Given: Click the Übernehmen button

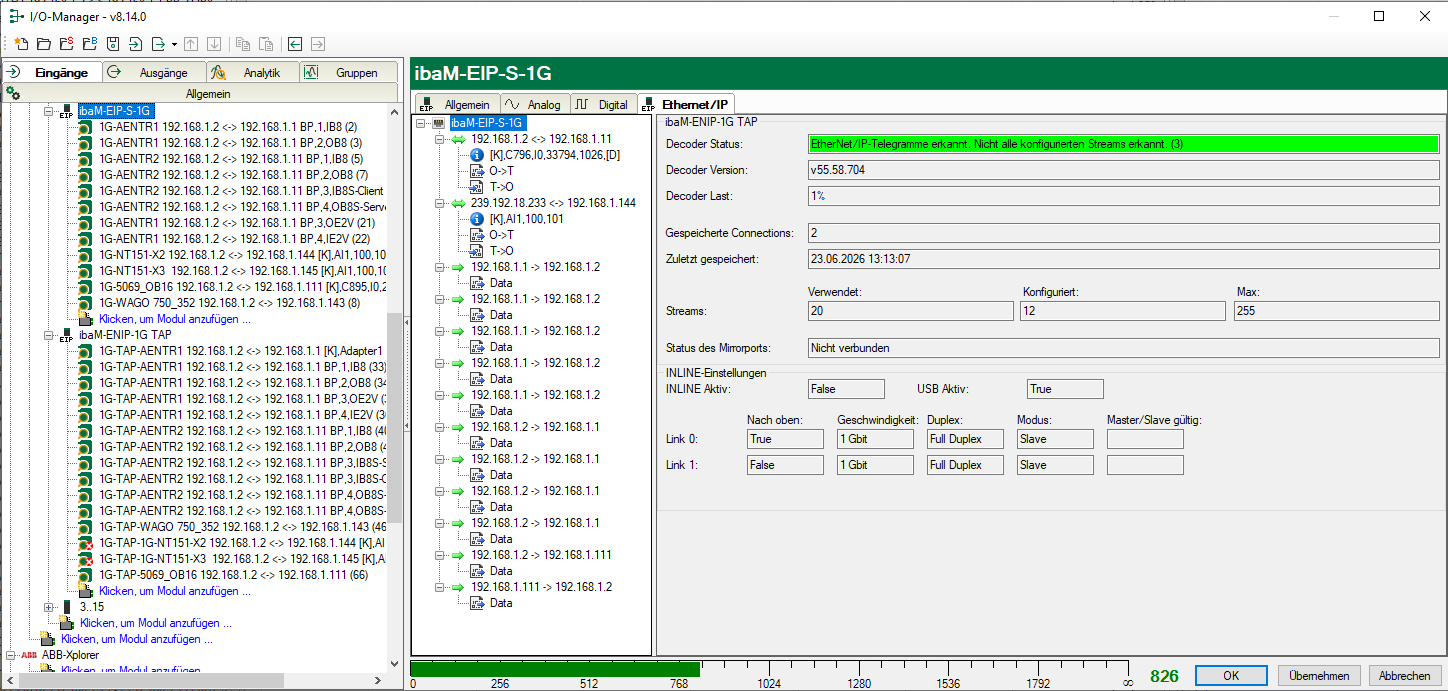Looking at the screenshot, I should [x=1318, y=676].
